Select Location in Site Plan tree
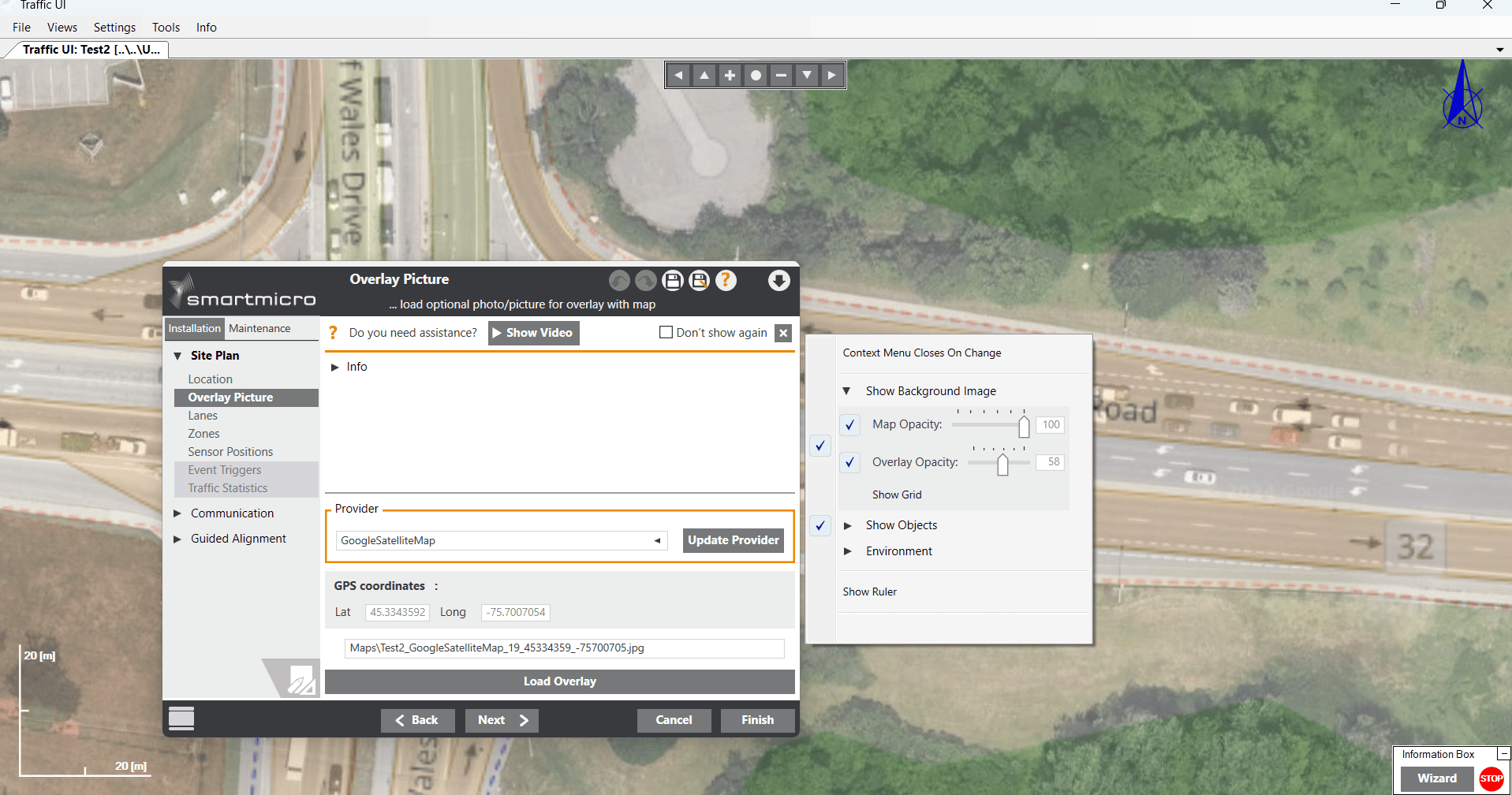 coord(211,379)
